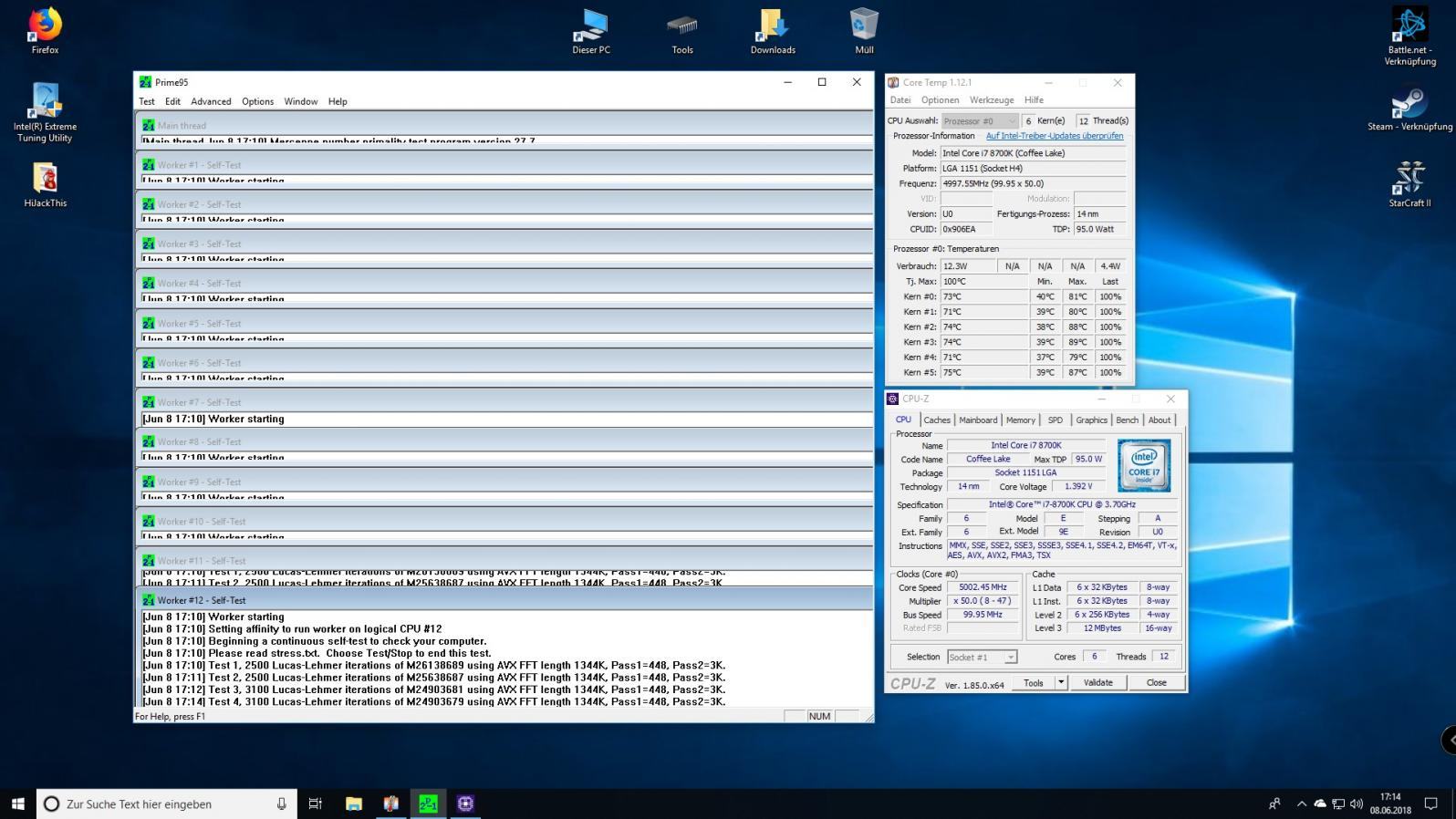The image size is (1456, 819).
Task: Open the Prime95 Options menu
Action: pyautogui.click(x=257, y=101)
